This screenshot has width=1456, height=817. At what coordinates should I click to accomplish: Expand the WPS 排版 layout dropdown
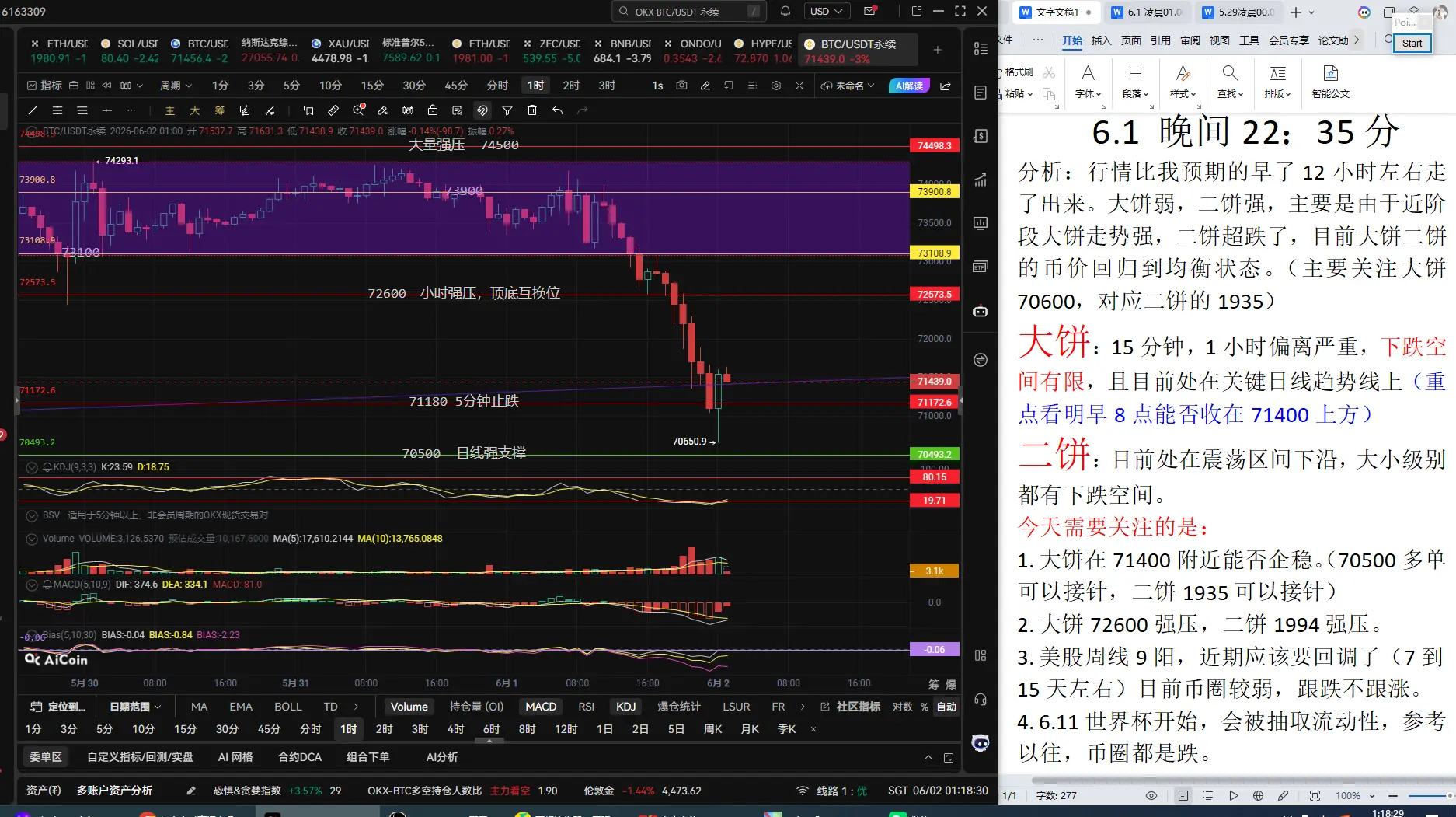click(x=1277, y=94)
